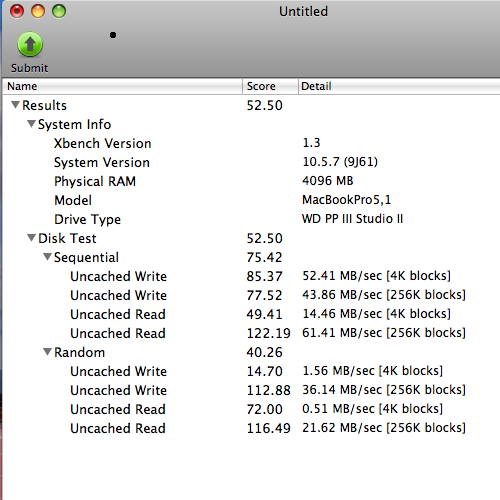Minimize the window with yellow button
This screenshot has height=500, width=500.
coord(38,11)
